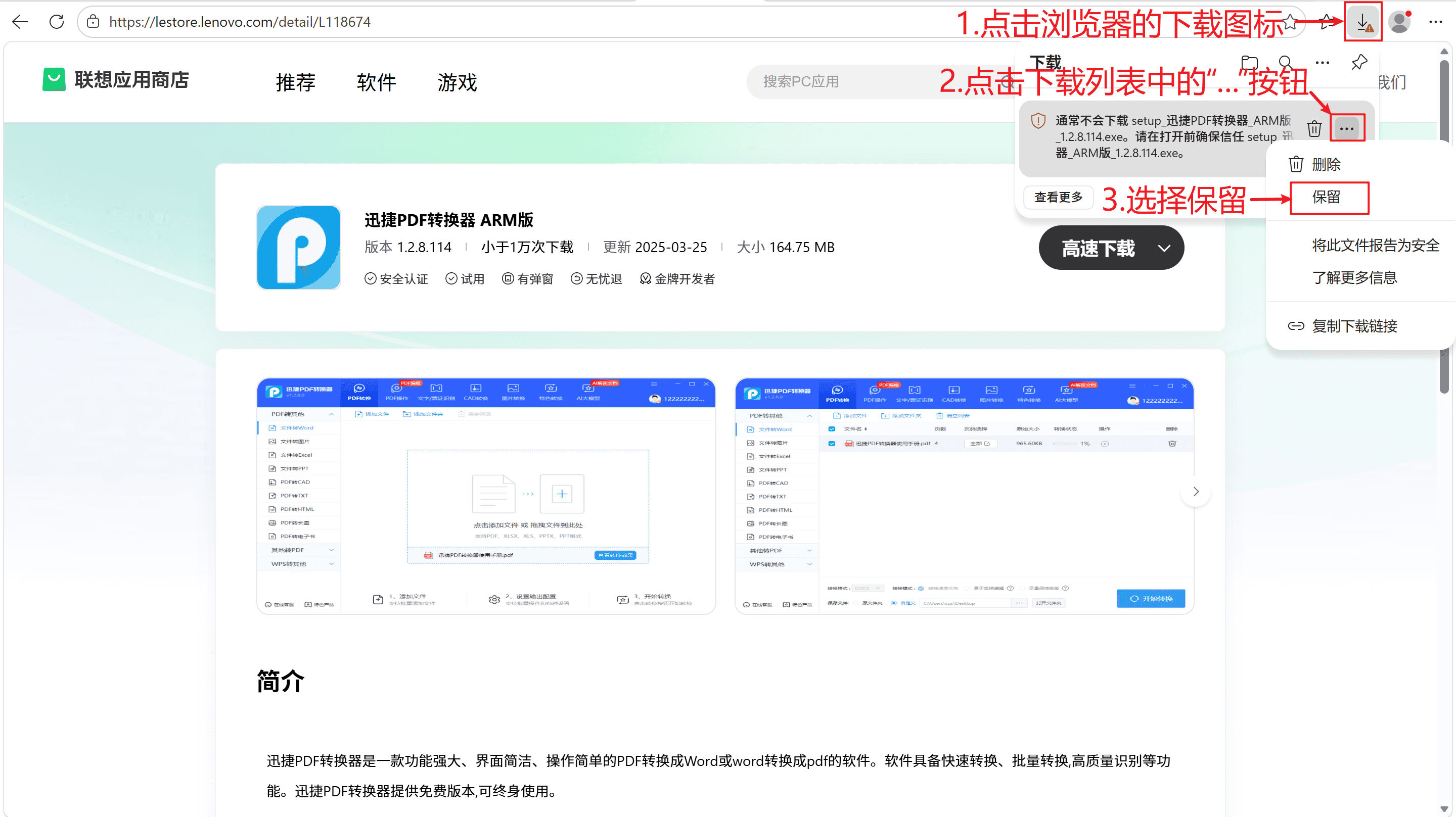The height and width of the screenshot is (817, 1456).
Task: Open the 游戏 tab
Action: tap(457, 82)
